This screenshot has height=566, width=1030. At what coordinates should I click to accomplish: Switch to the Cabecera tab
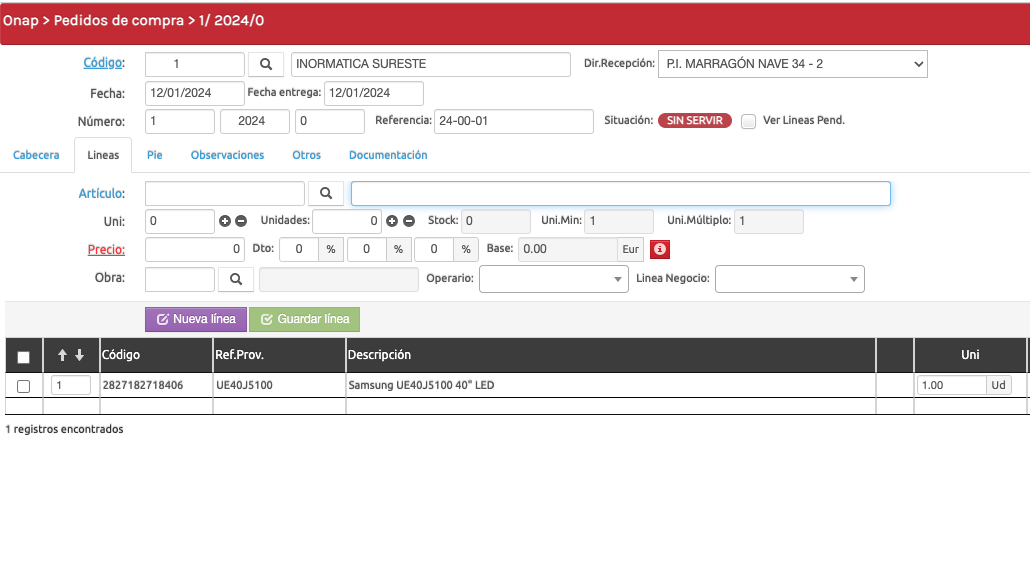36,155
